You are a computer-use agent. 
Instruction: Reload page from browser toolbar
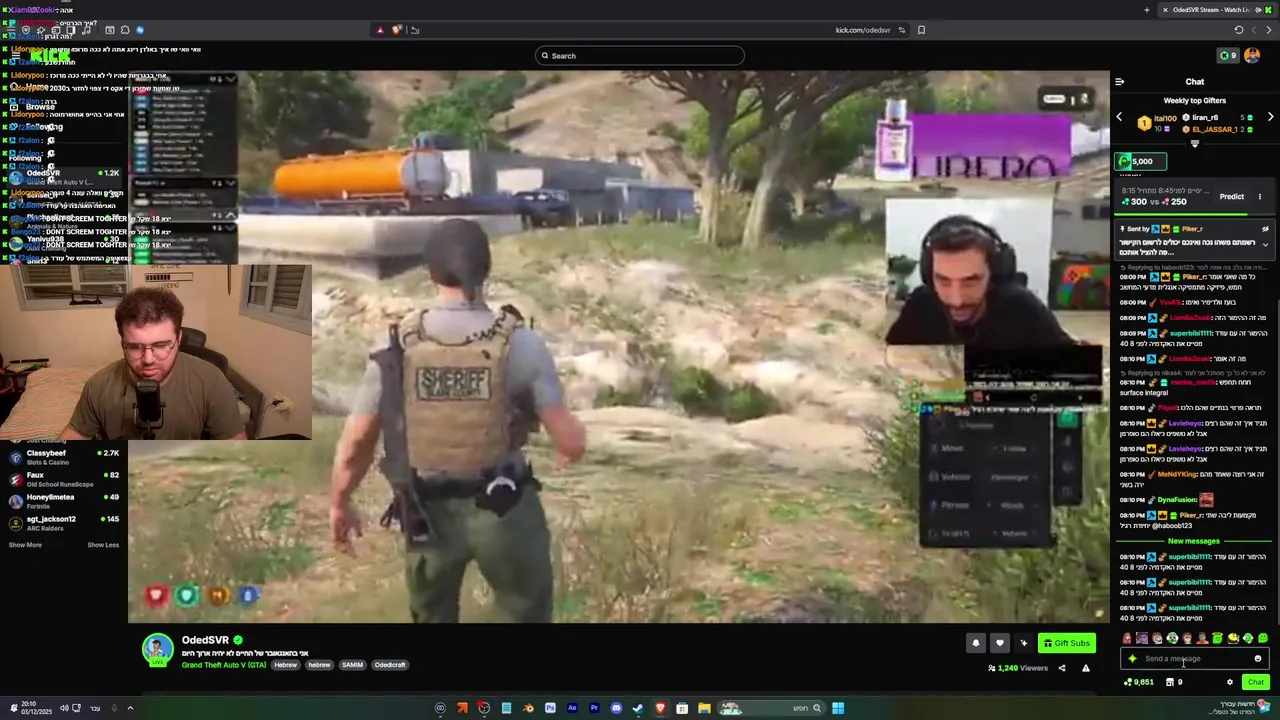1239,30
